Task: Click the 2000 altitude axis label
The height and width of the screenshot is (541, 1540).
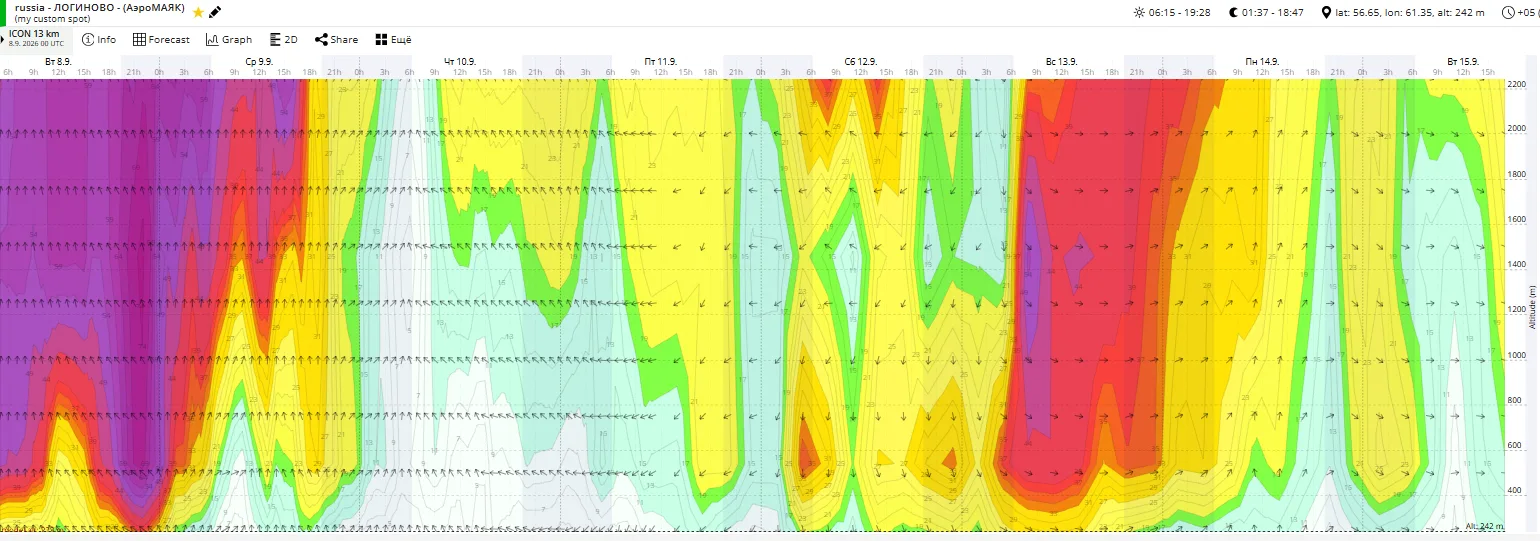Action: (x=1516, y=129)
